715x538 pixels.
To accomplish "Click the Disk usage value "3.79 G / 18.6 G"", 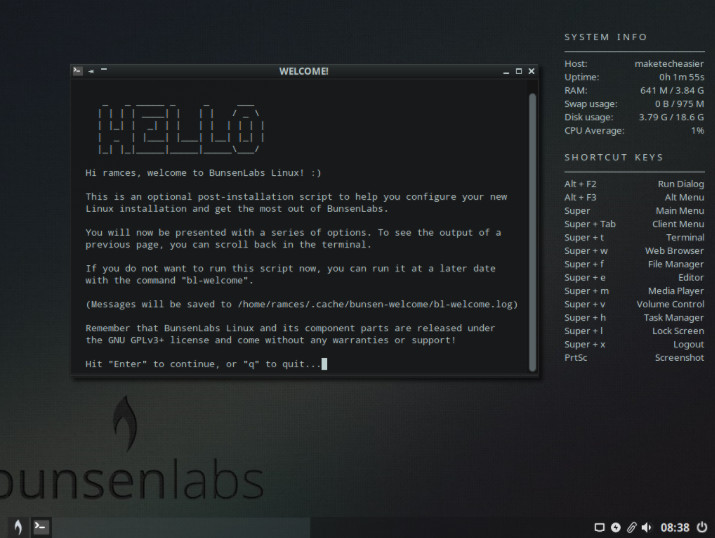I will click(x=671, y=117).
